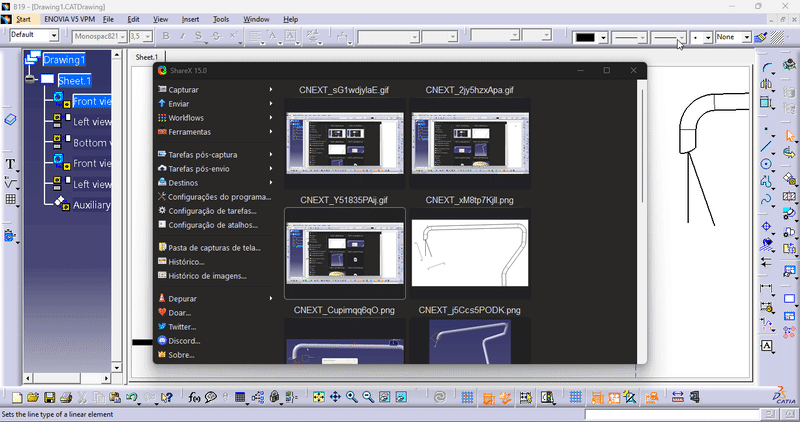Select the Text tool (T) in the left toolbar
800x422 pixels.
[10, 164]
